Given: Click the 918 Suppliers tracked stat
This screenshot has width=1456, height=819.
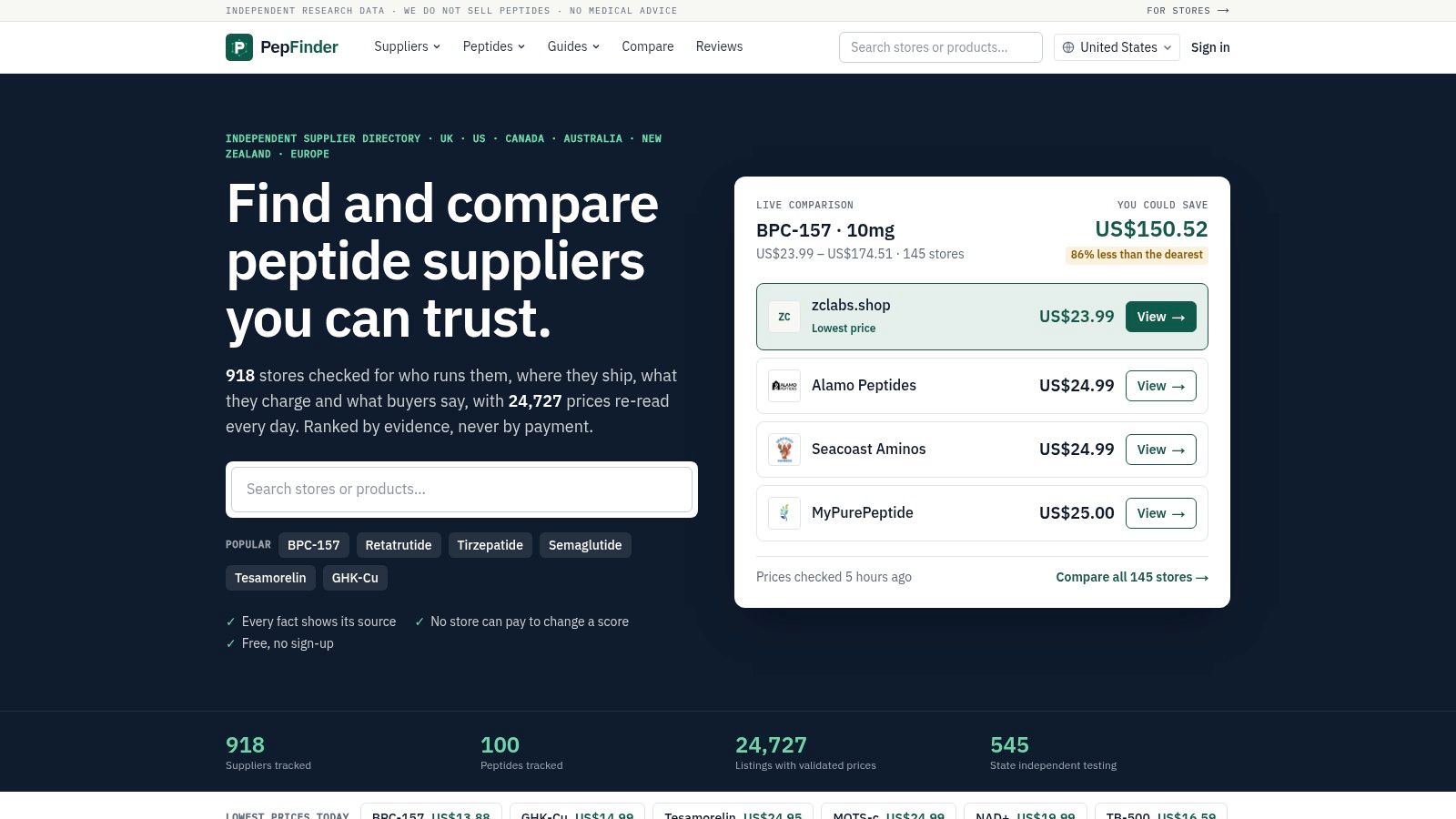Looking at the screenshot, I should coord(268,753).
